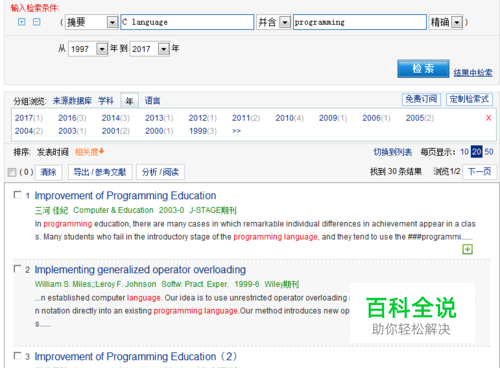500x368 pixels.
Task: Filter results by year 2010(4)
Action: click(290, 118)
